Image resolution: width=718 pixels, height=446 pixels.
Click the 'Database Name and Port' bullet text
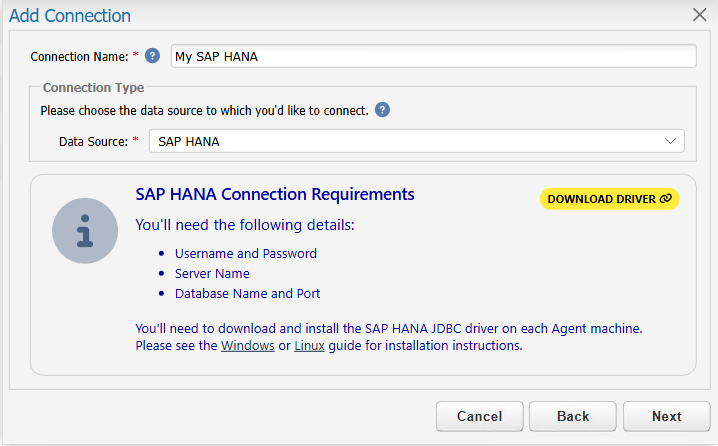click(x=247, y=294)
